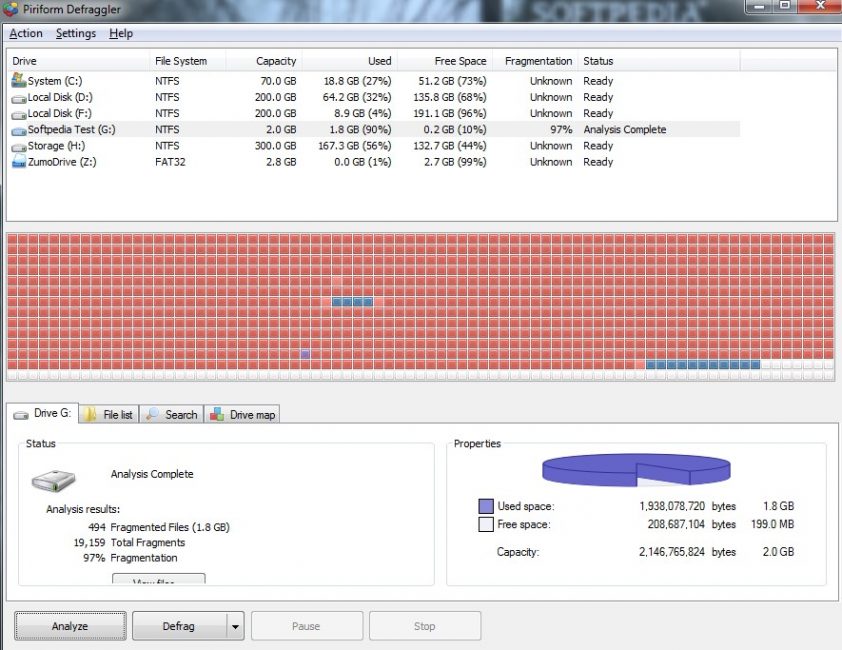Click the ZumoDrive (Z:) drive icon
This screenshot has width=842, height=650.
click(x=19, y=161)
